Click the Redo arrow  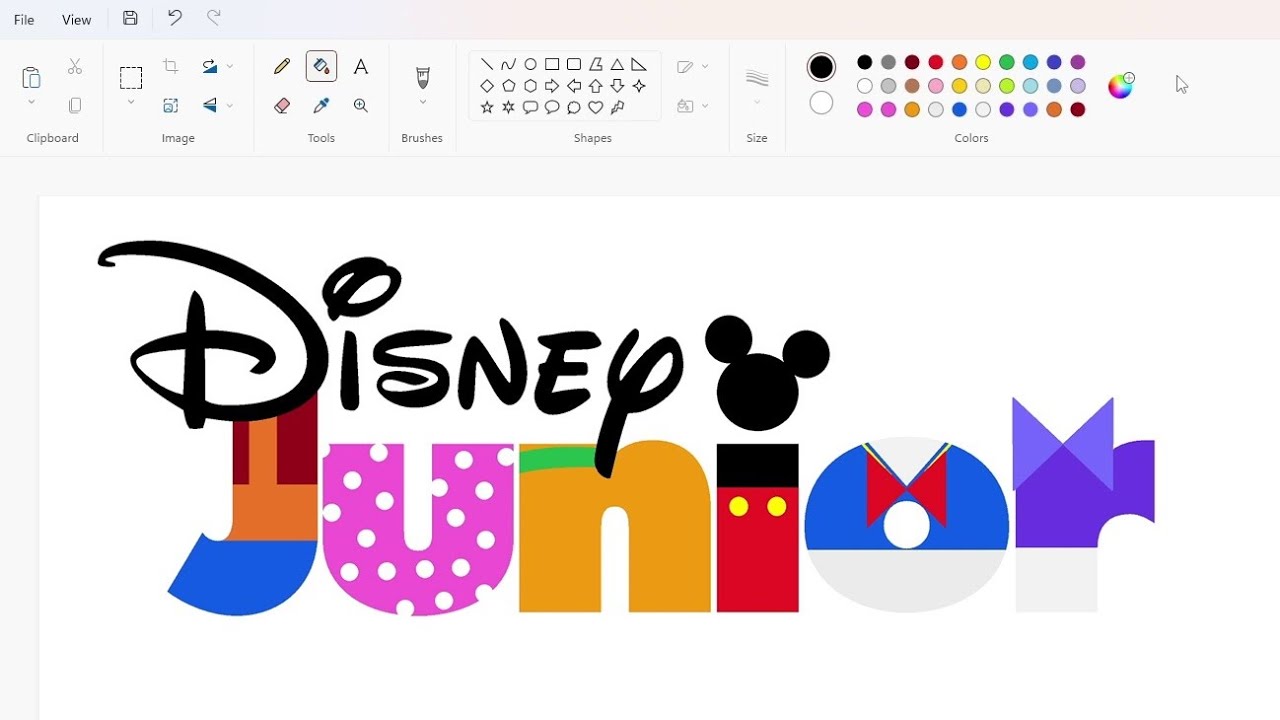point(213,18)
